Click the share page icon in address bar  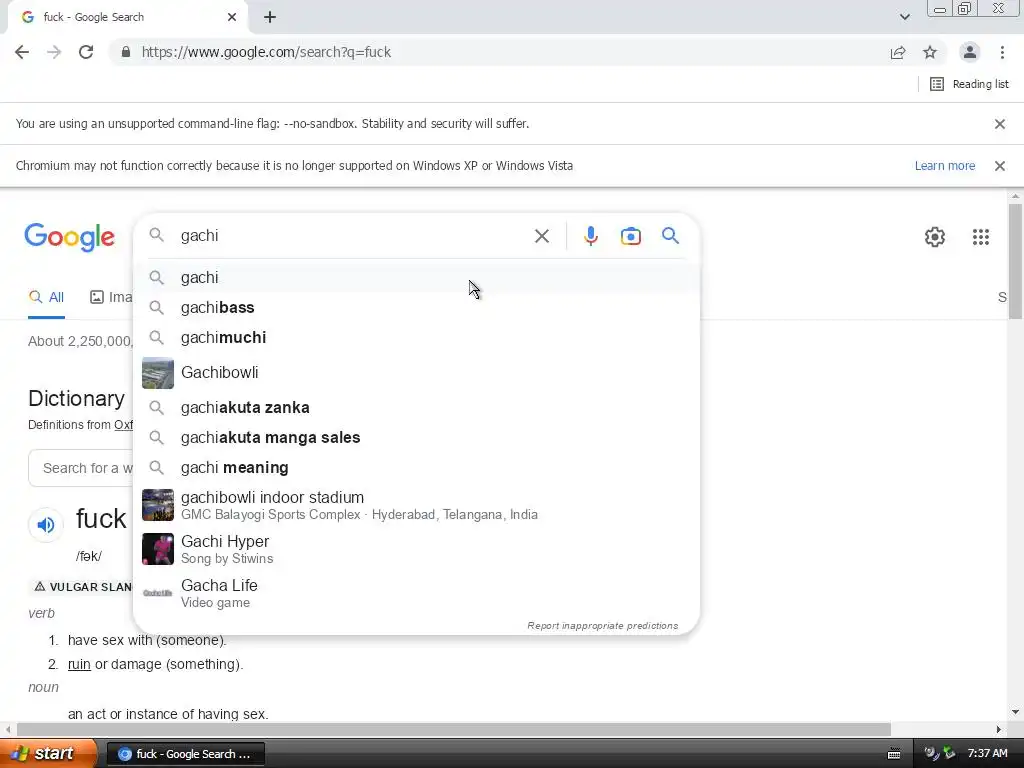(x=898, y=52)
